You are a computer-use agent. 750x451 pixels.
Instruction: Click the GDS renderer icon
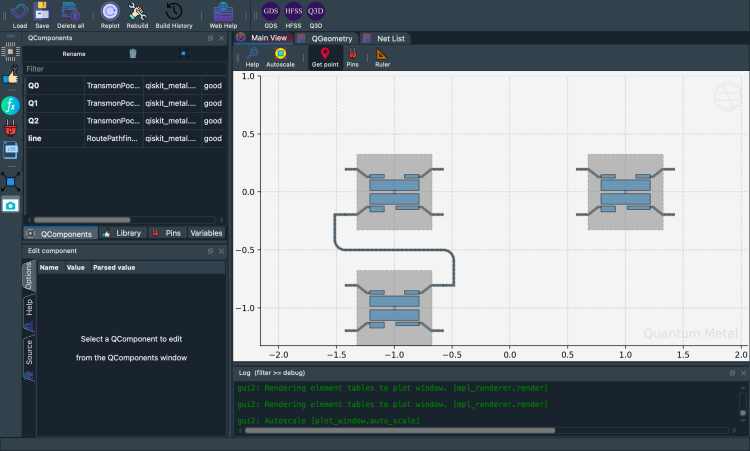click(271, 15)
